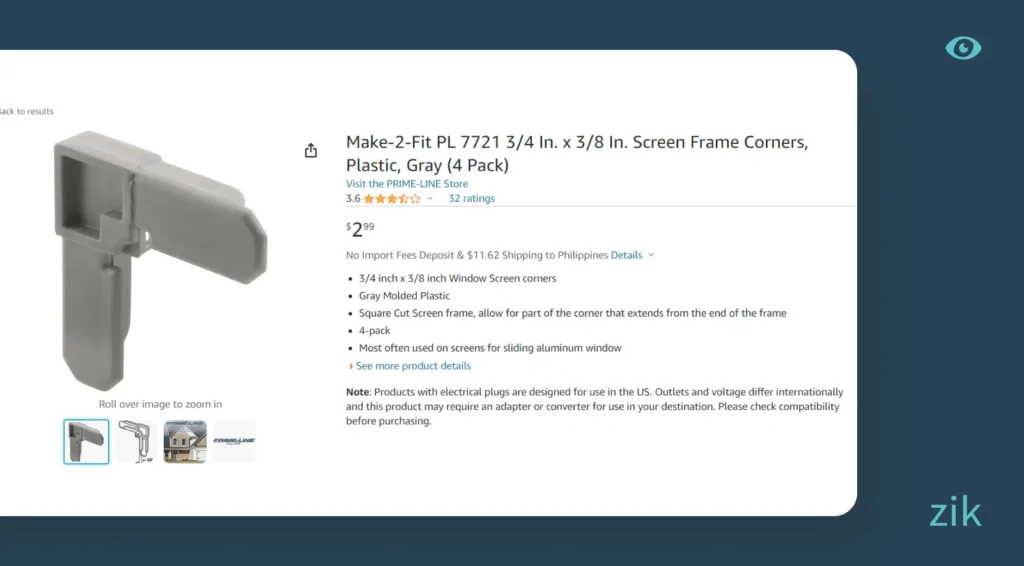This screenshot has height=566, width=1024.
Task: Open the 32 ratings link
Action: [471, 199]
